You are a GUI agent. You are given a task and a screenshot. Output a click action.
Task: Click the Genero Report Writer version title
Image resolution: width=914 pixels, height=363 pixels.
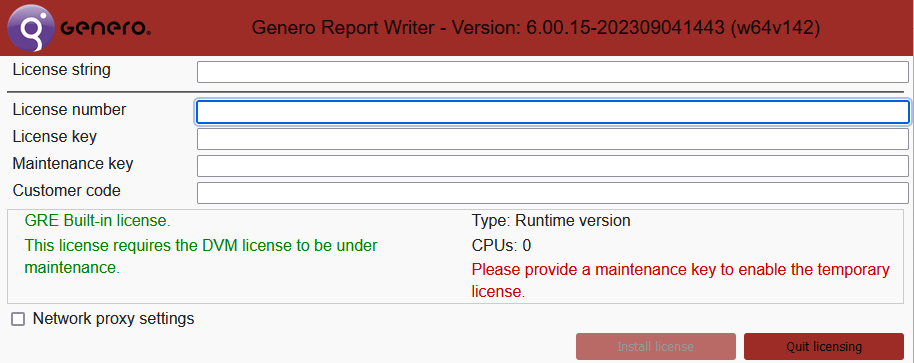click(536, 28)
